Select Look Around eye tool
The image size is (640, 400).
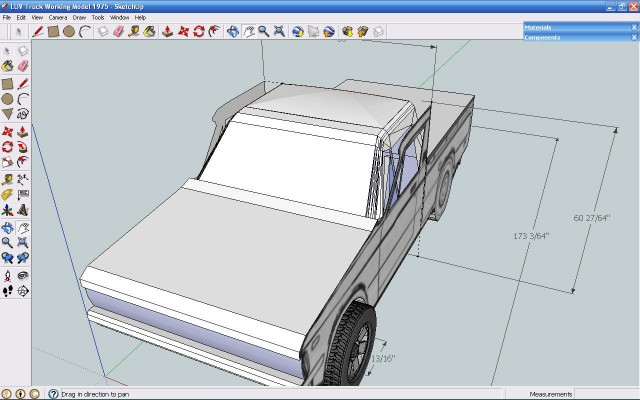[23, 276]
